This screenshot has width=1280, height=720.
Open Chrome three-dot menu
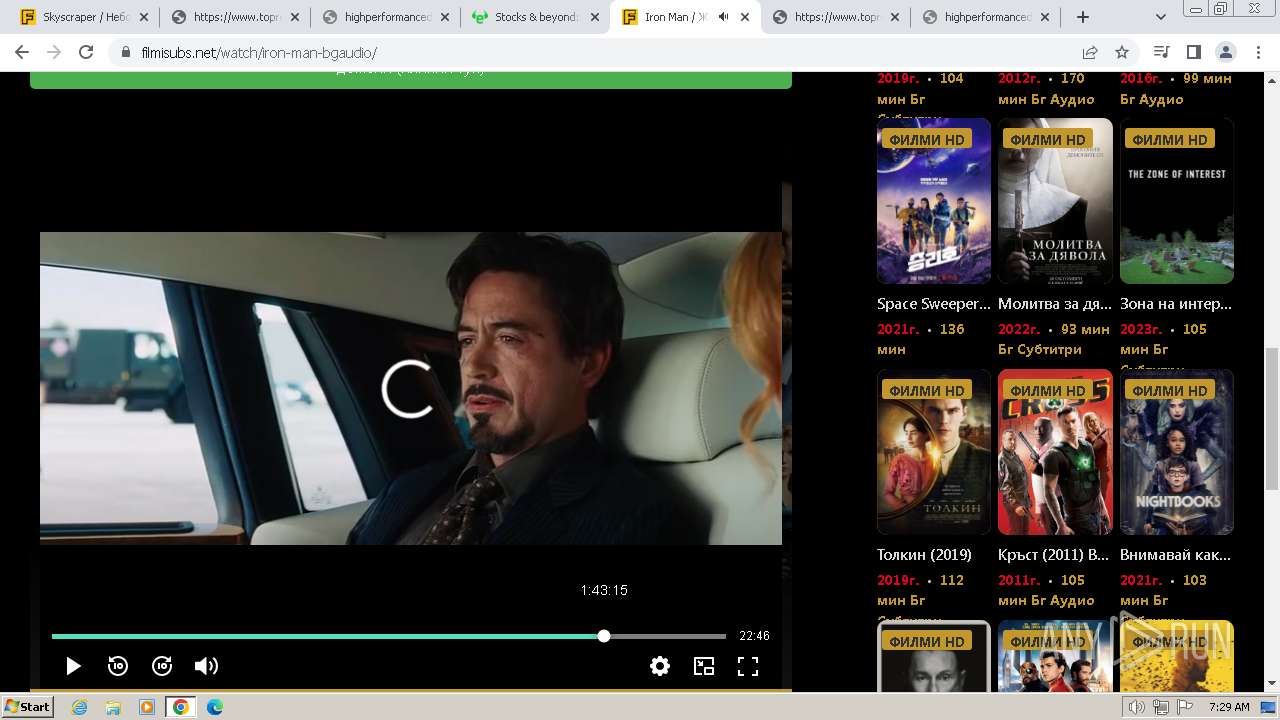(x=1257, y=52)
